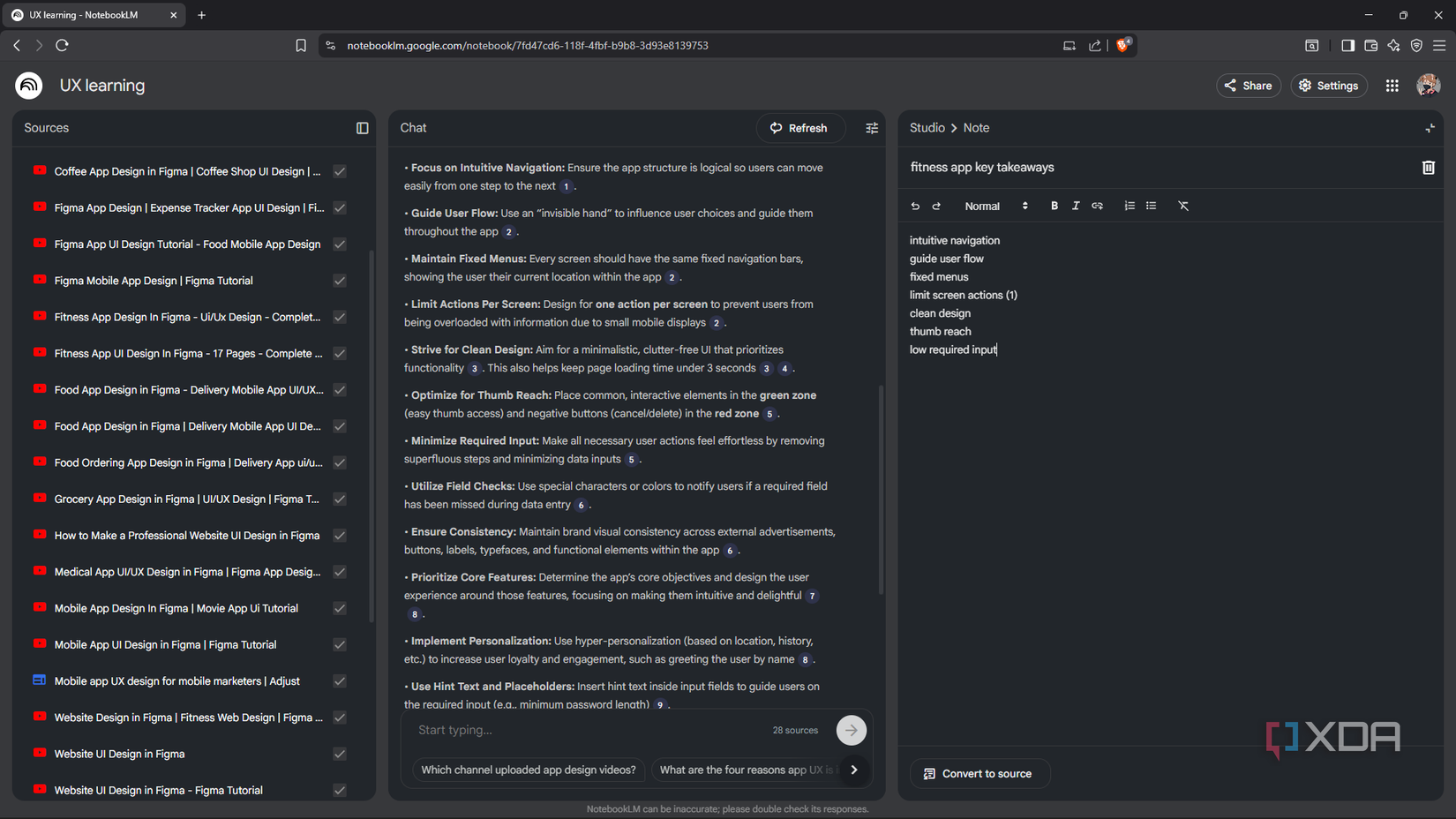Viewport: 1456px width, 819px height.
Task: Open Mobile App UI Design Figma Tutorial
Action: tap(165, 645)
